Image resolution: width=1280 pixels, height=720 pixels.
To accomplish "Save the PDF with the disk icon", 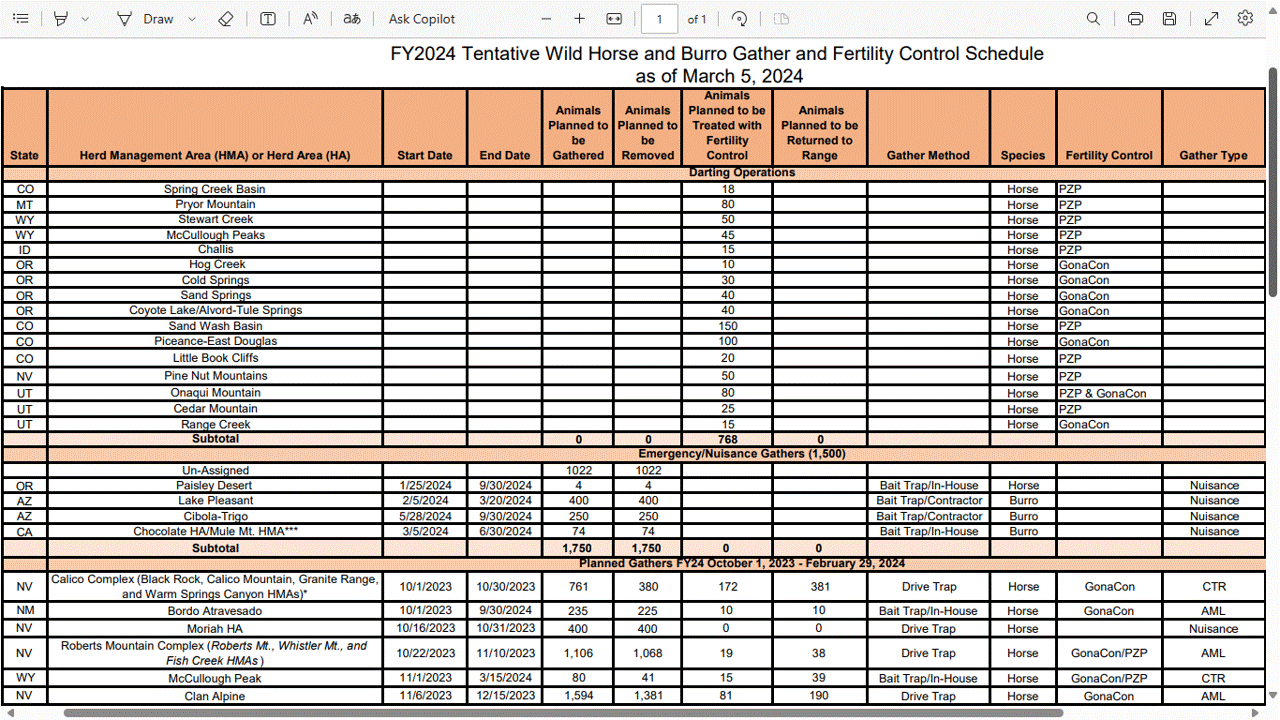I will (1169, 19).
